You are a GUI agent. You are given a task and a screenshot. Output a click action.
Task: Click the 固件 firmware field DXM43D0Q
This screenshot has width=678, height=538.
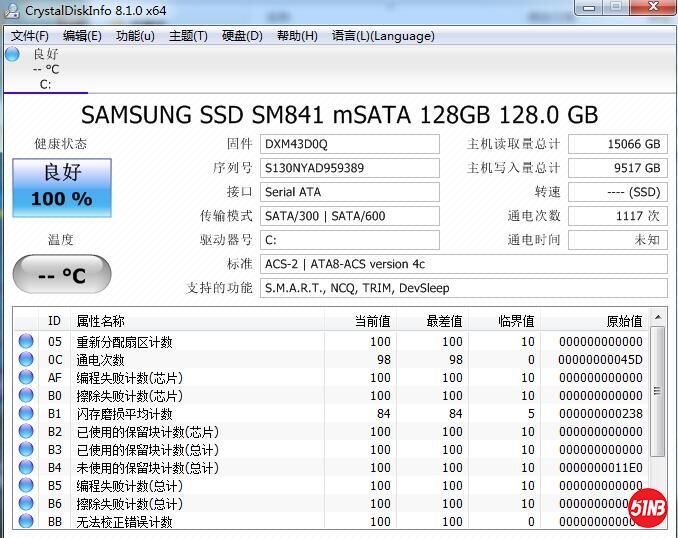[349, 144]
